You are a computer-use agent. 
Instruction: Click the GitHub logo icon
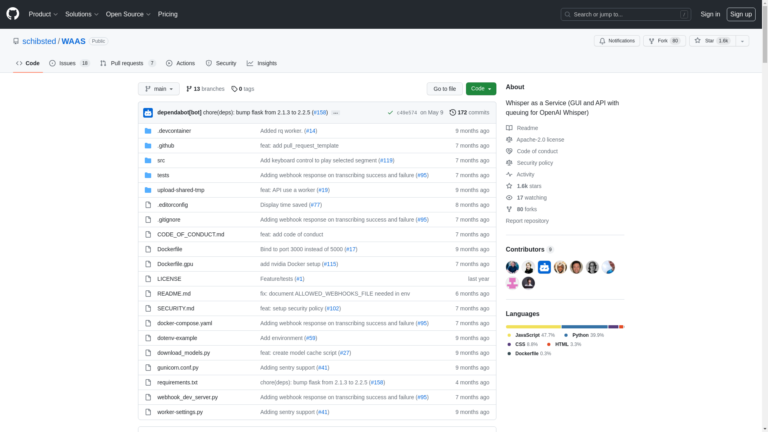14,14
